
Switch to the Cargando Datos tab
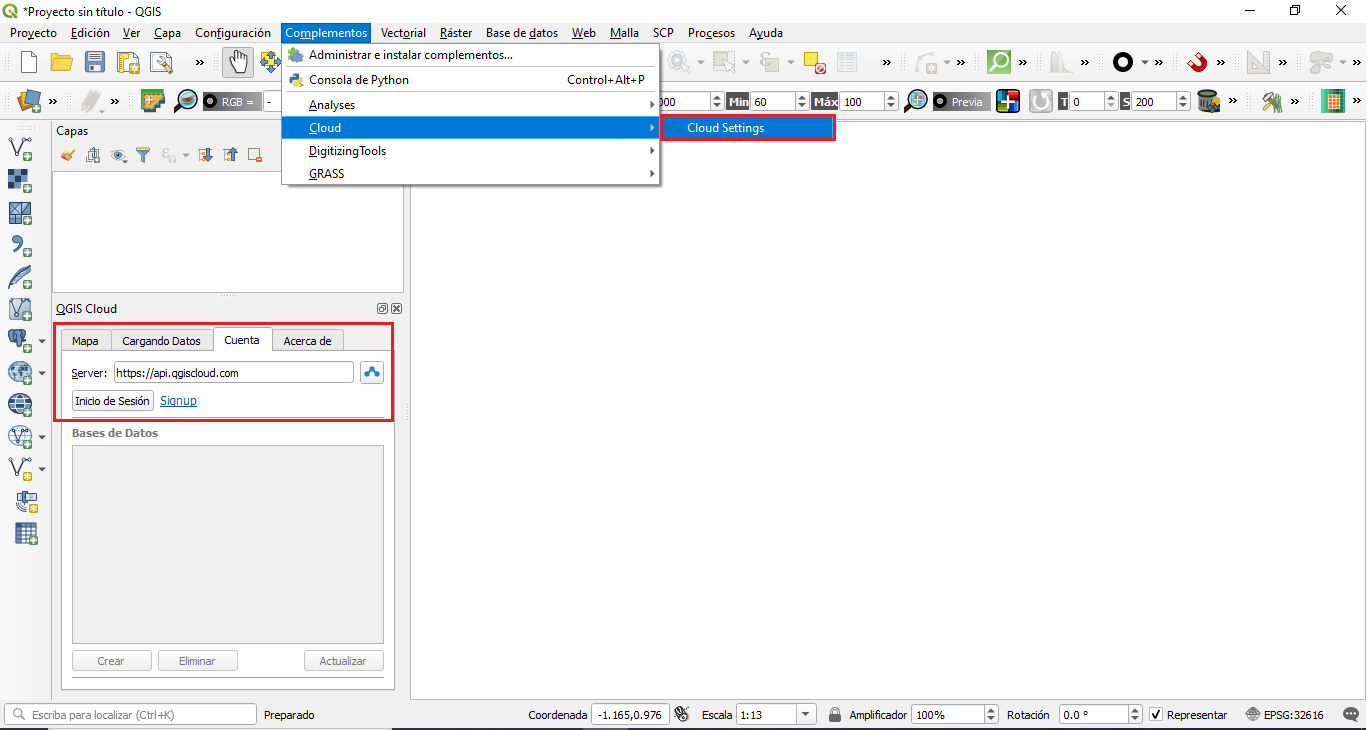click(161, 341)
